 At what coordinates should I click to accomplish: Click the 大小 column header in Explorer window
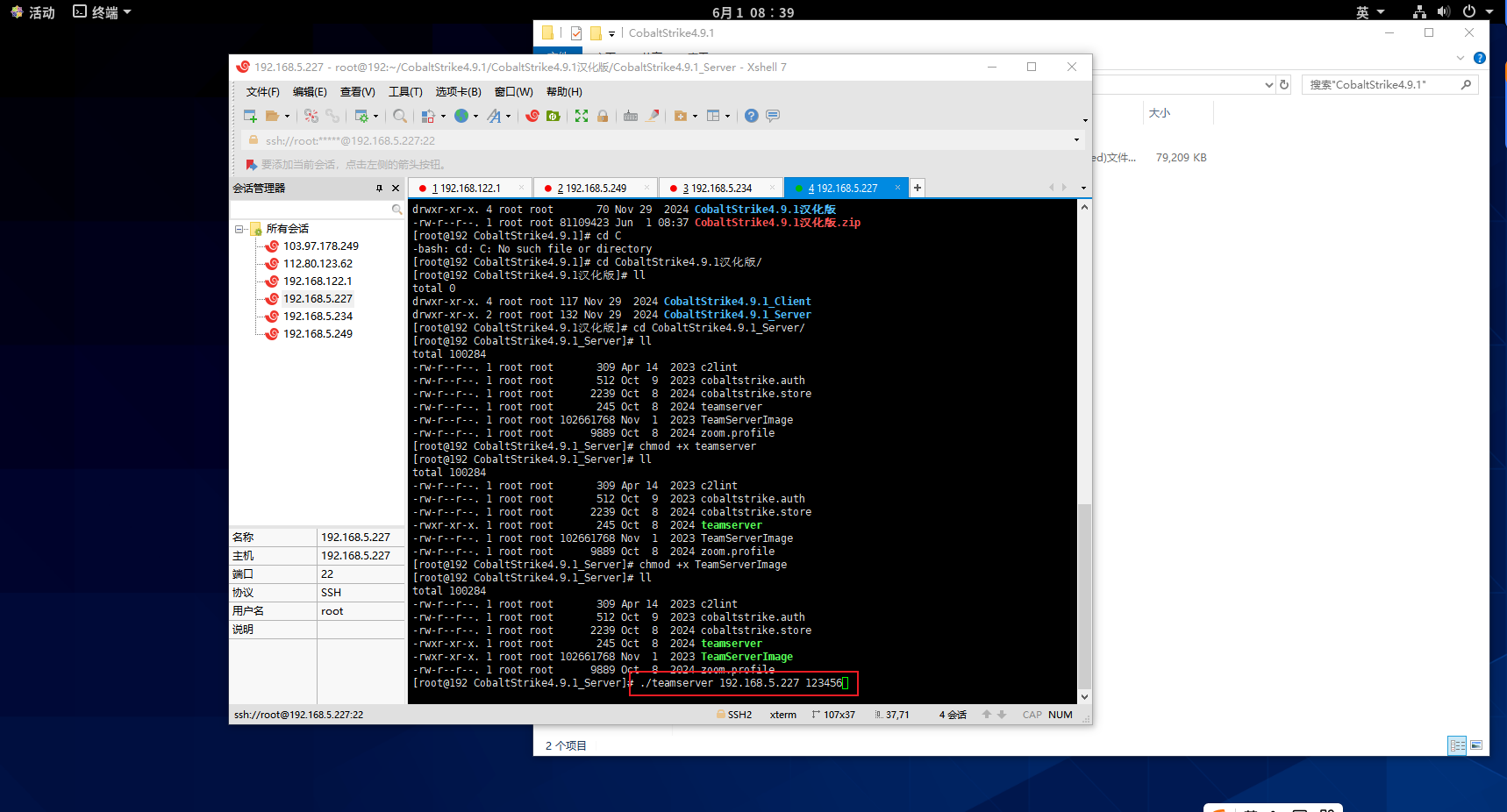coord(1160,113)
